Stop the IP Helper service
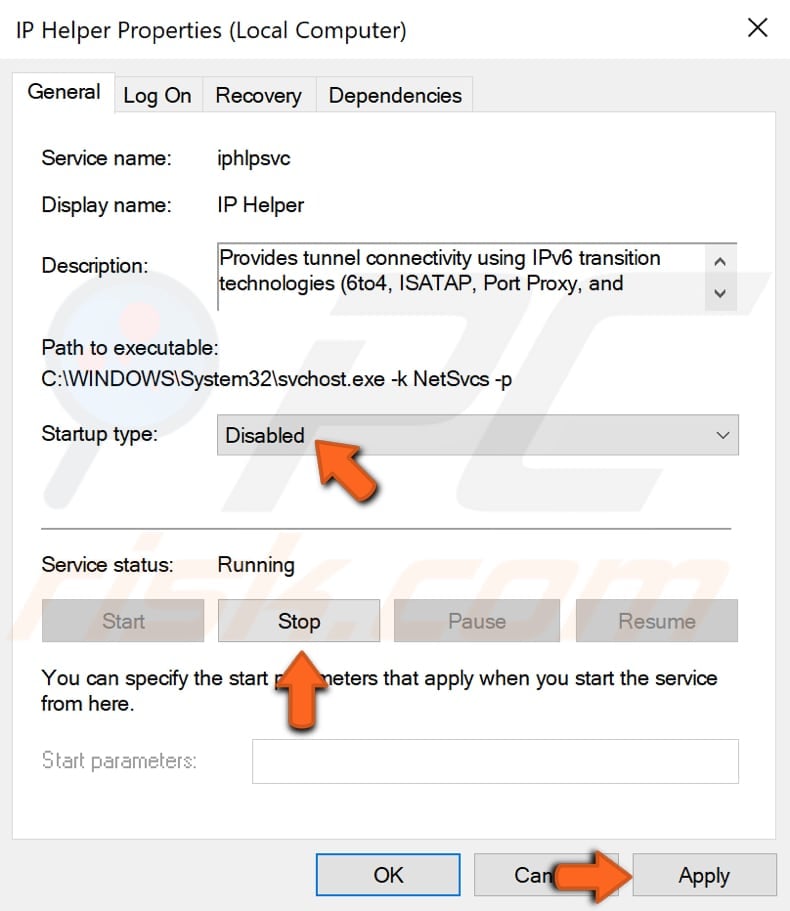The height and width of the screenshot is (911, 790). coord(298,621)
